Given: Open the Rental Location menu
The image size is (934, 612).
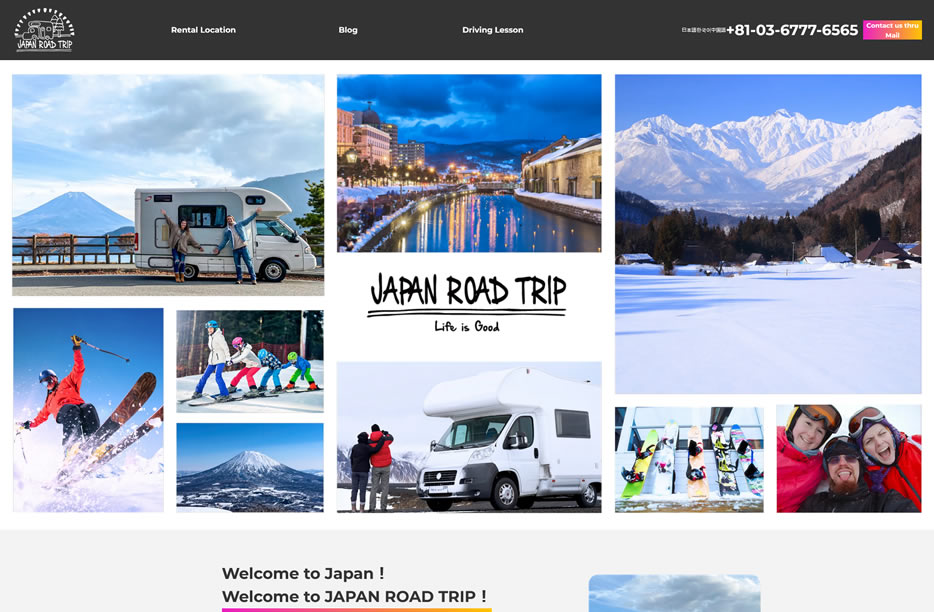Looking at the screenshot, I should pos(203,30).
